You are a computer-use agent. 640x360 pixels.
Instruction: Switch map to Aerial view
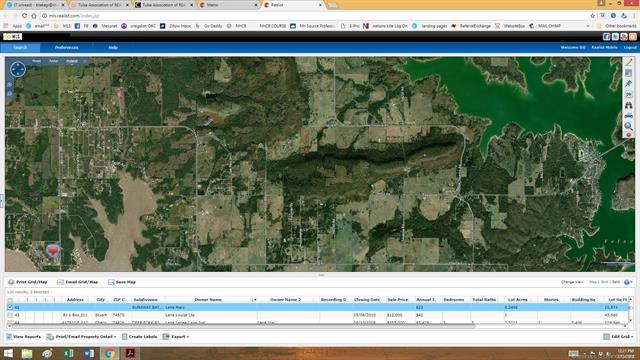point(54,61)
